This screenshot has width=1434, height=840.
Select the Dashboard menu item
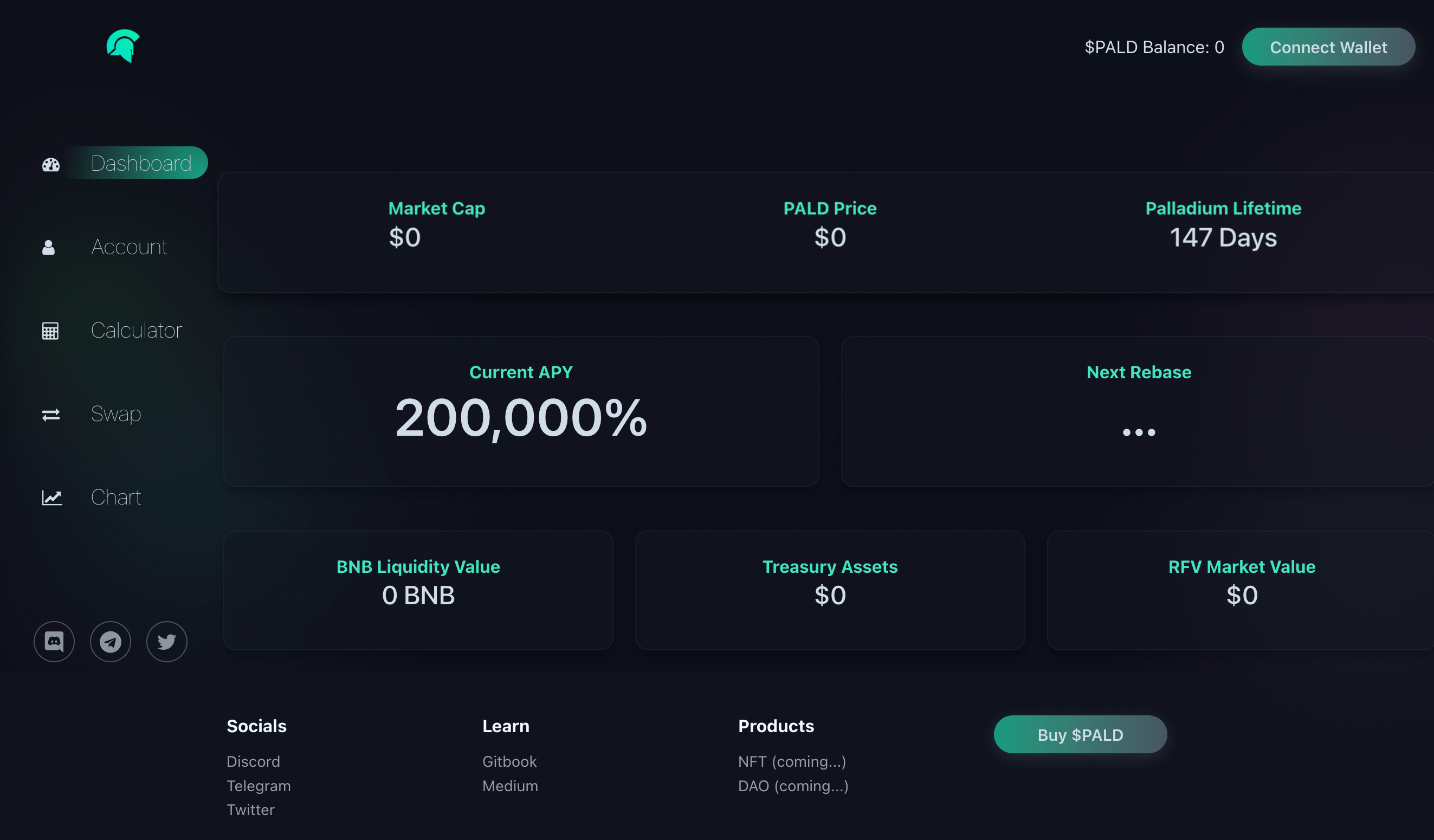click(x=140, y=163)
